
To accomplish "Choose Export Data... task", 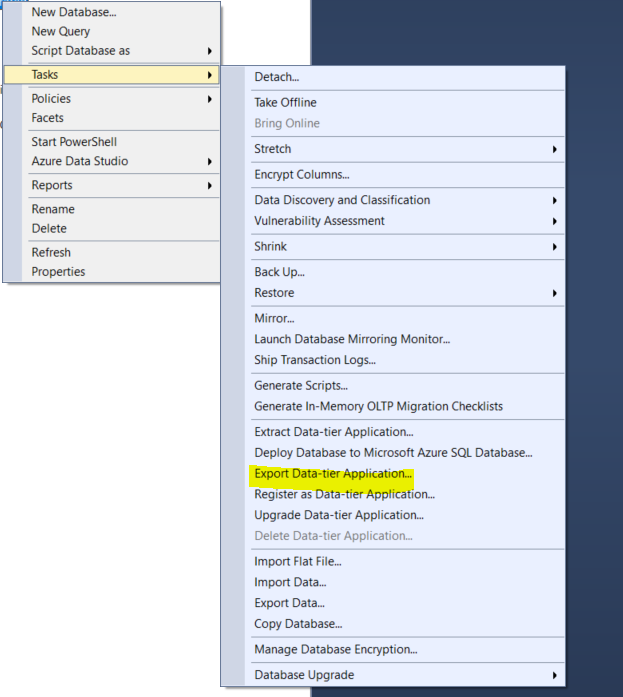I will click(393, 603).
